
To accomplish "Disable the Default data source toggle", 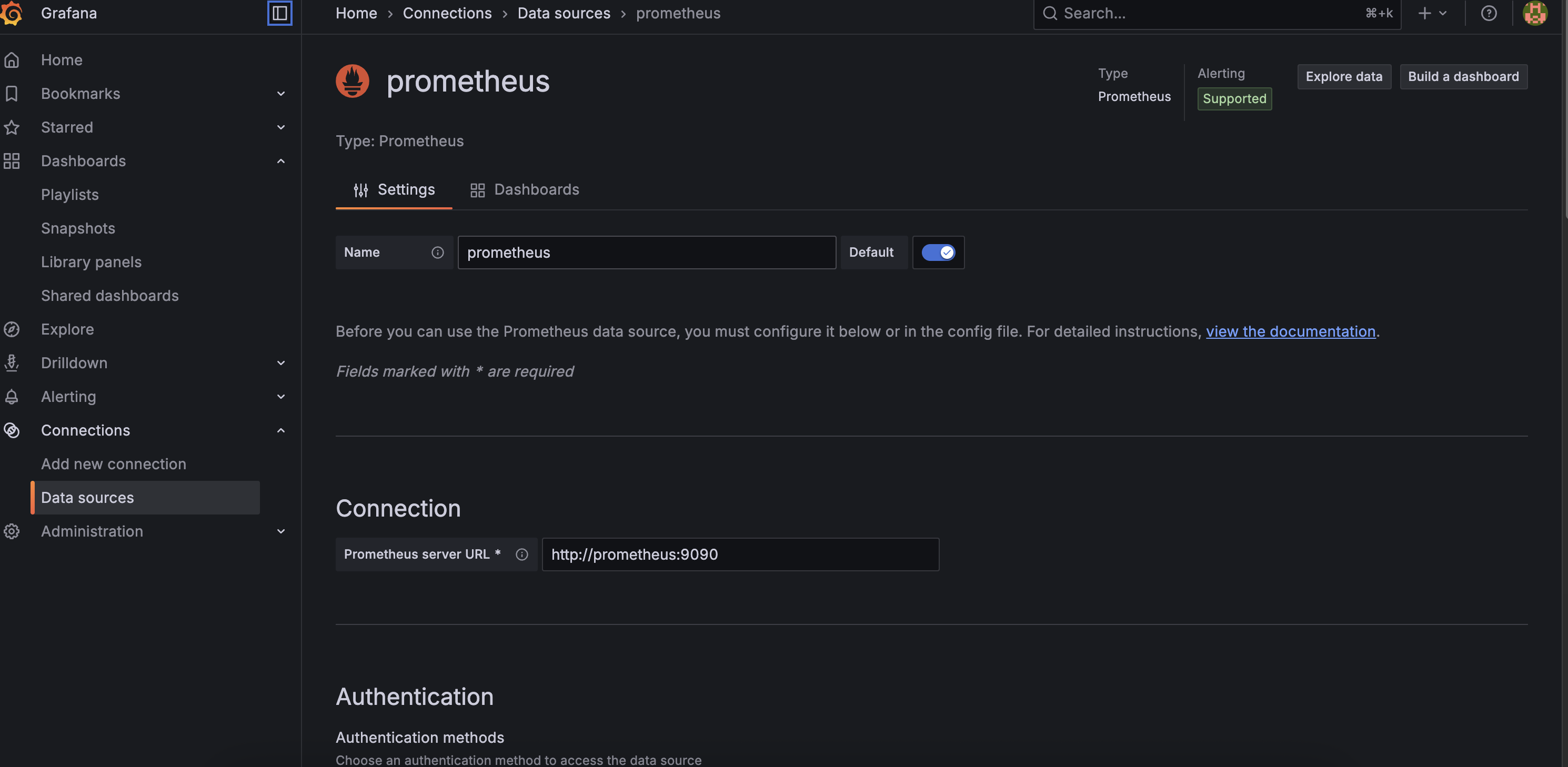I will pos(938,253).
